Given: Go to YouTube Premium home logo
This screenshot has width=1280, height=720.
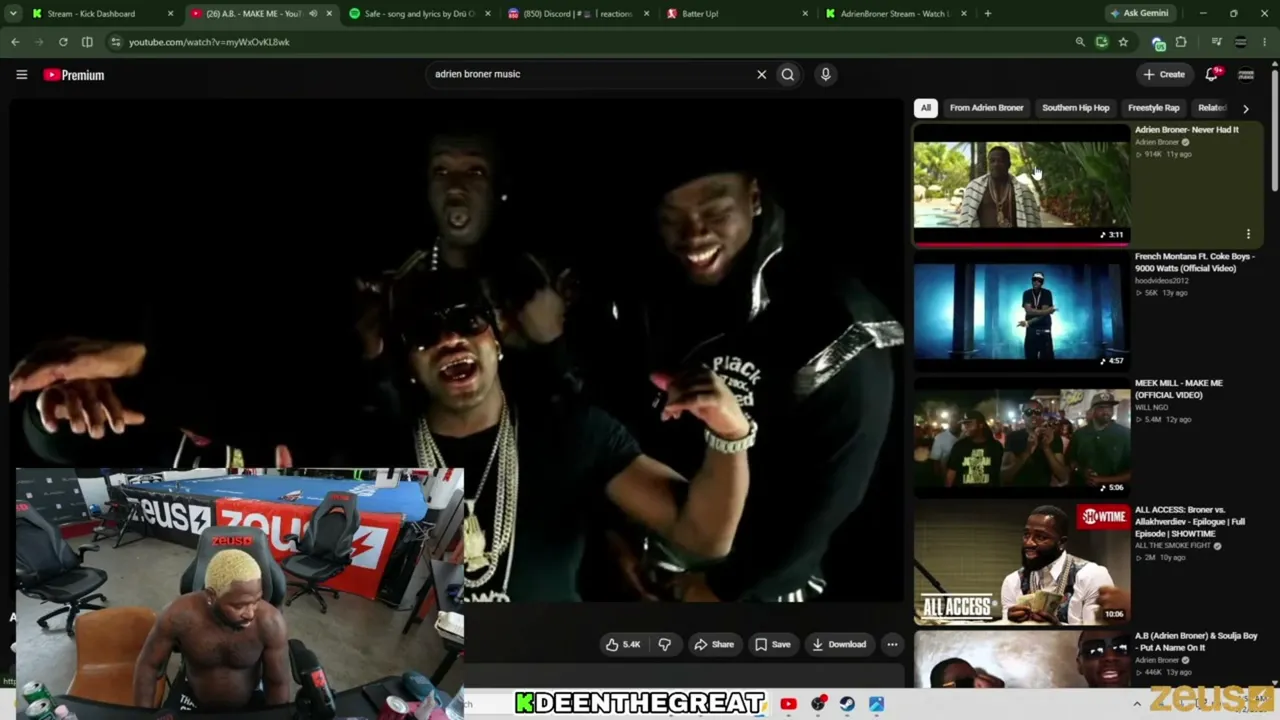Looking at the screenshot, I should point(74,75).
